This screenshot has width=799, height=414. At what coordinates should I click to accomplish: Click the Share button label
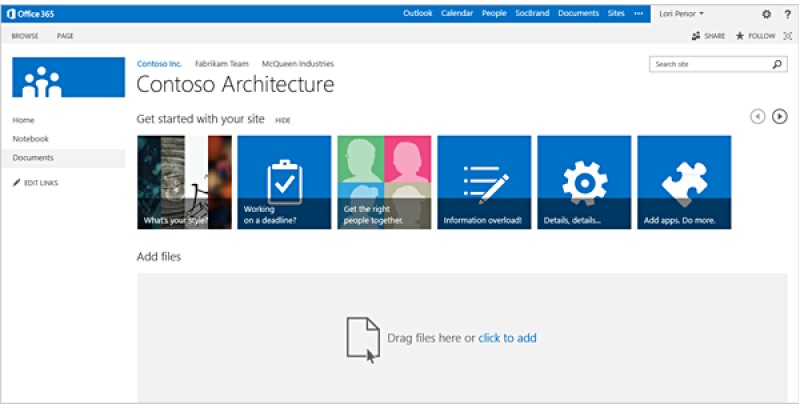tap(714, 36)
